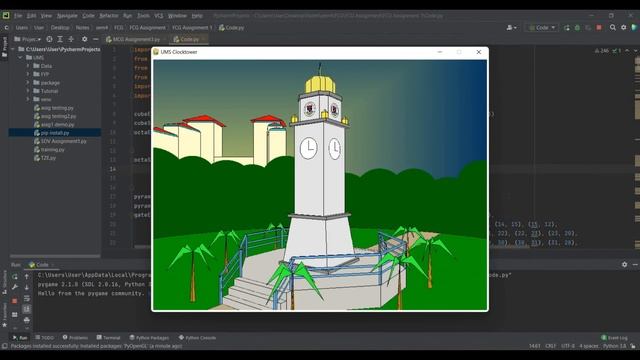Open the Edit menu
This screenshot has width=640, height=360.
point(31,16)
